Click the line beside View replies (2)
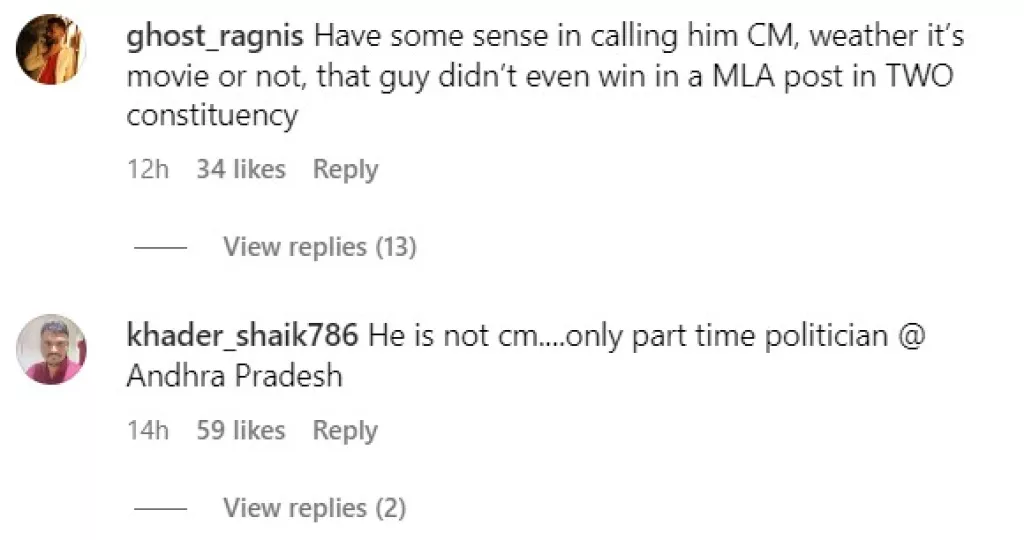This screenshot has width=1024, height=540. [160, 509]
